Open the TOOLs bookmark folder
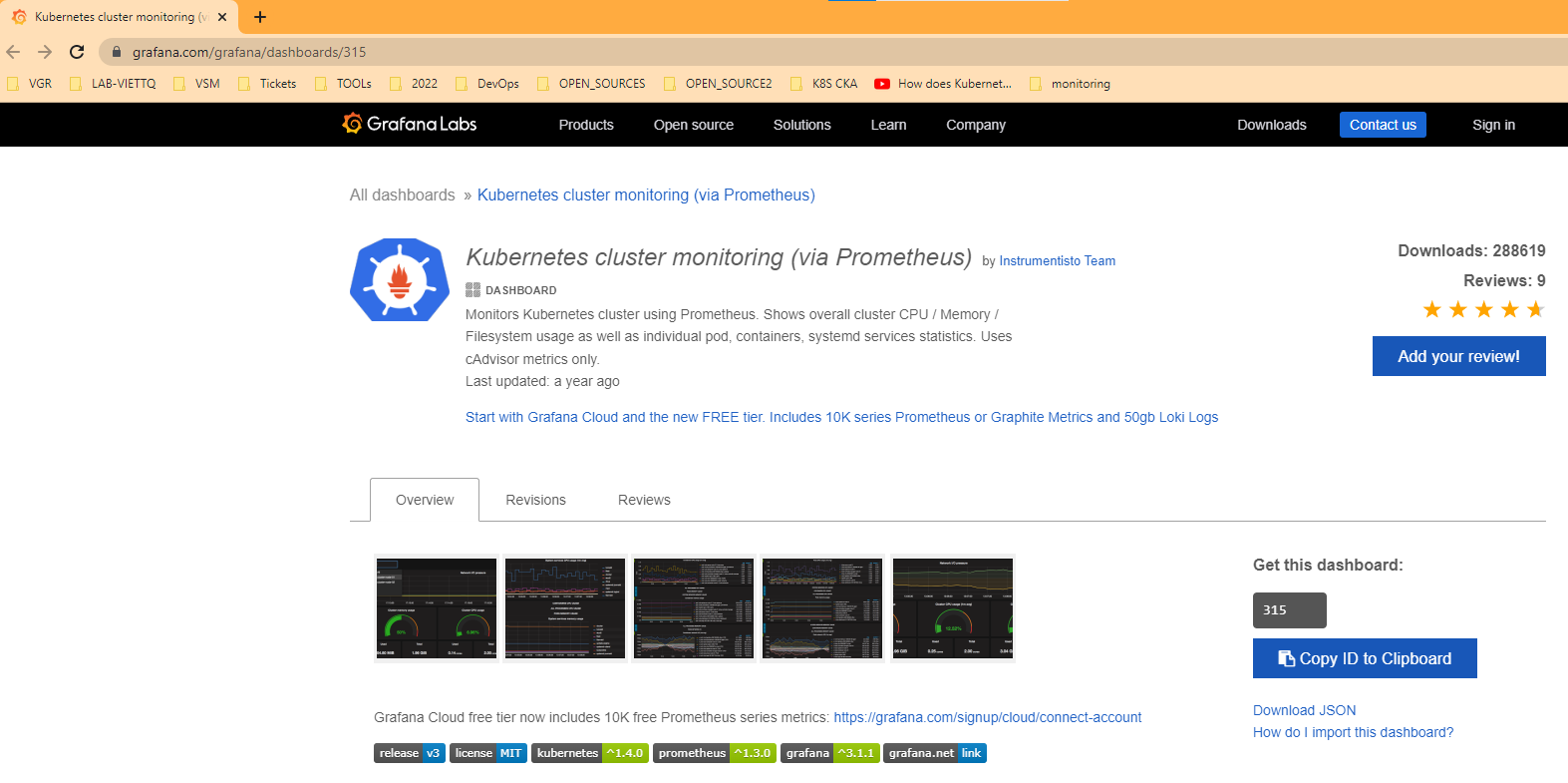Screen dimensions: 1568x783 [343, 84]
